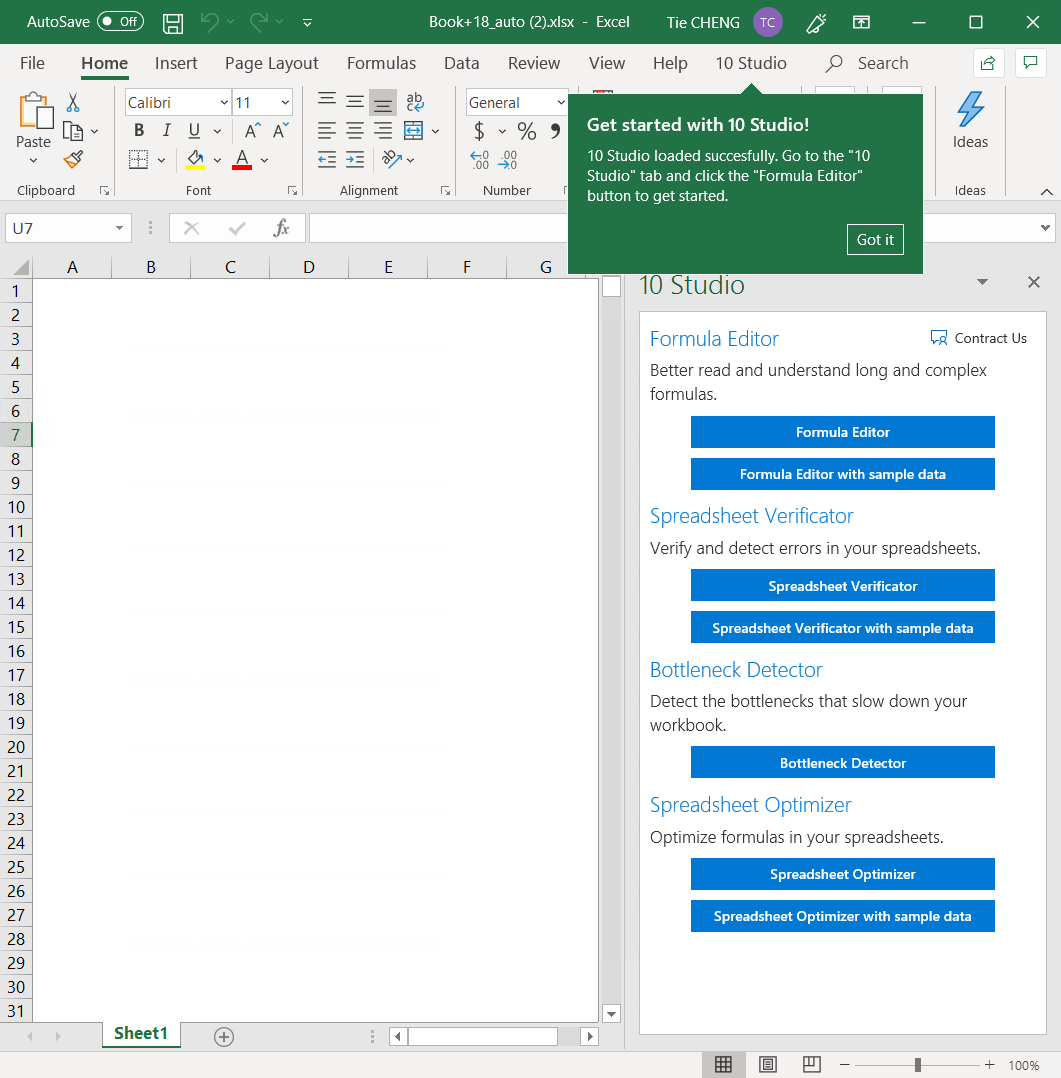Click the Wrap Text icon
Viewport: 1061px width, 1078px height.
[415, 102]
